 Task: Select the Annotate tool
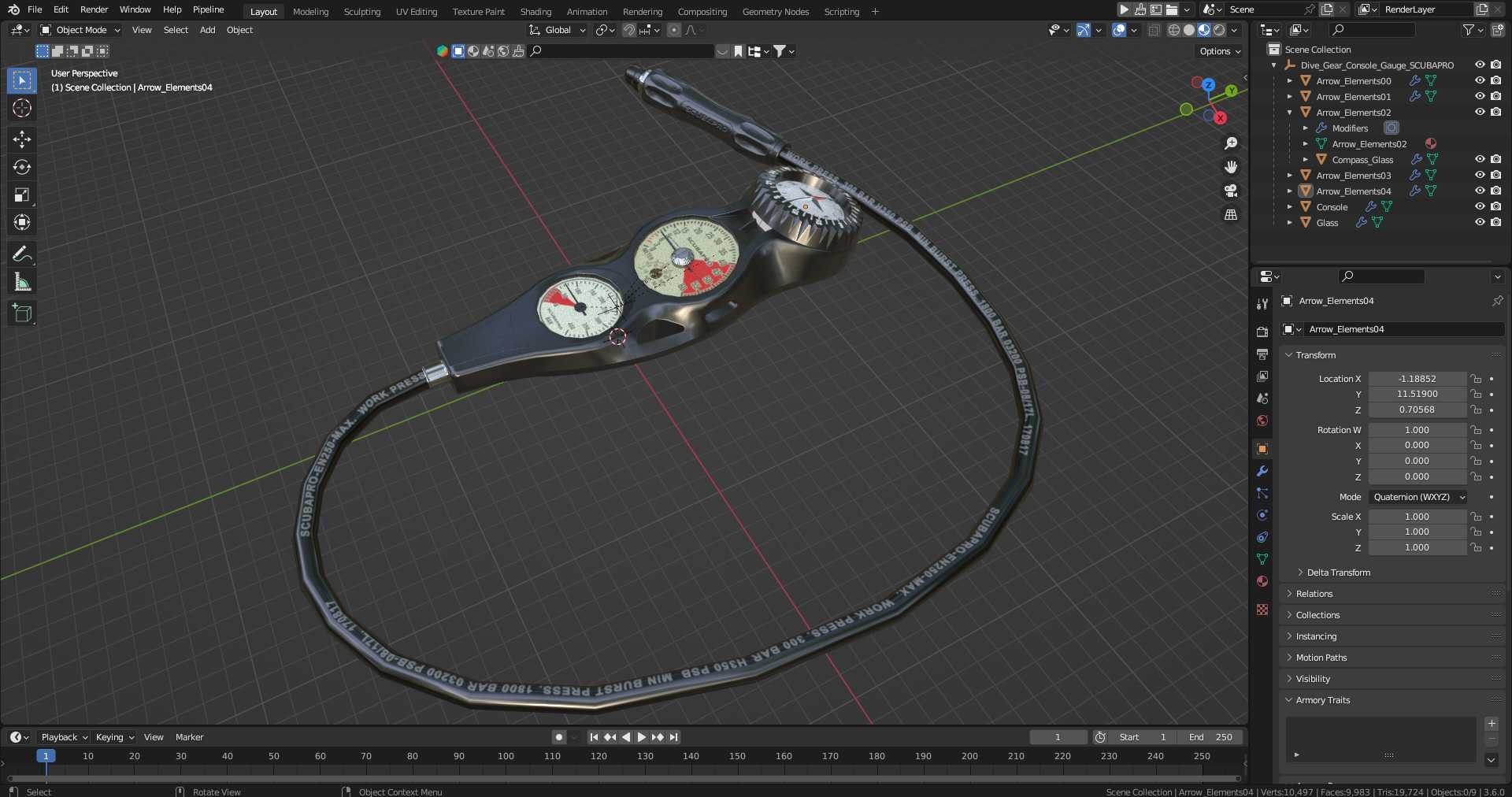pyautogui.click(x=22, y=254)
